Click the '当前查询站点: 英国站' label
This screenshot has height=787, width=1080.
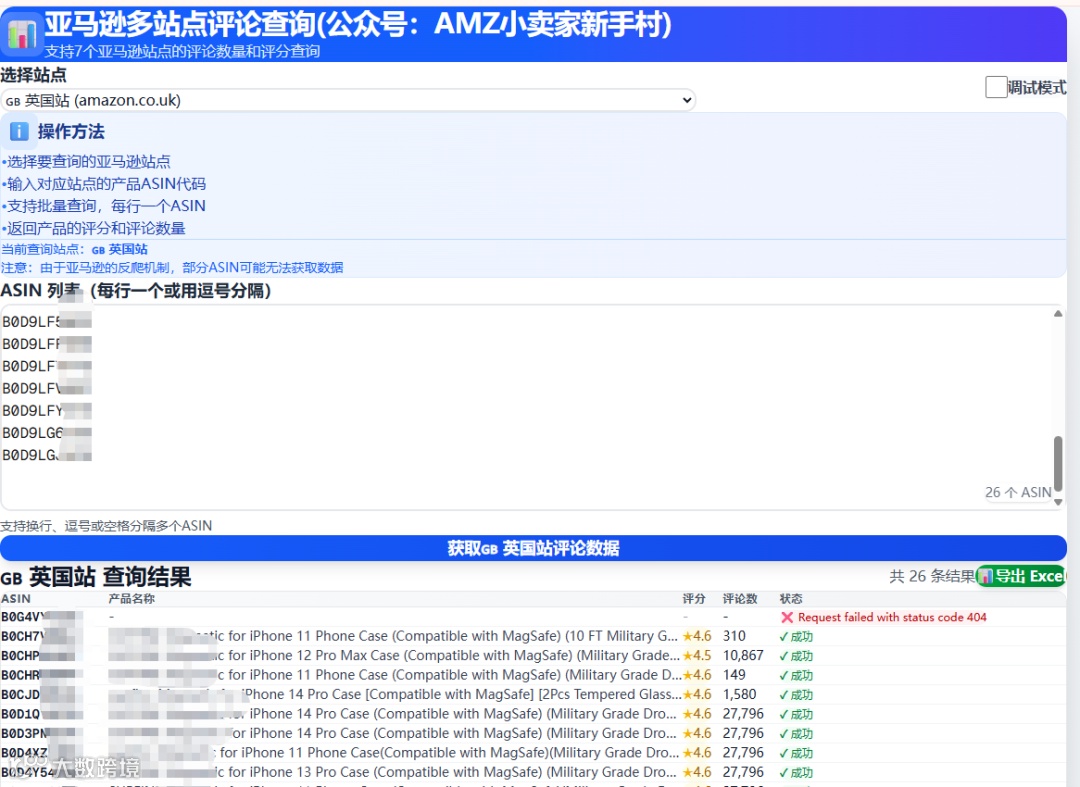click(74, 249)
